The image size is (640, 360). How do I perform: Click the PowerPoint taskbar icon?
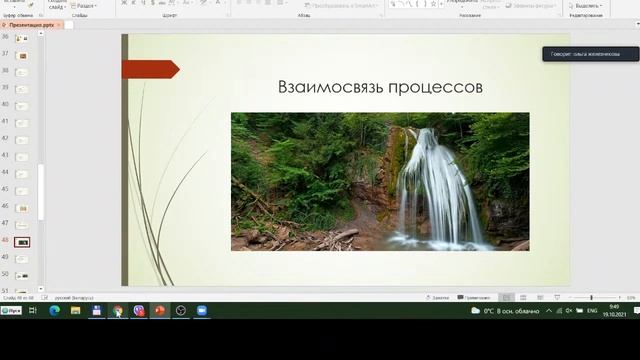[x=160, y=311]
